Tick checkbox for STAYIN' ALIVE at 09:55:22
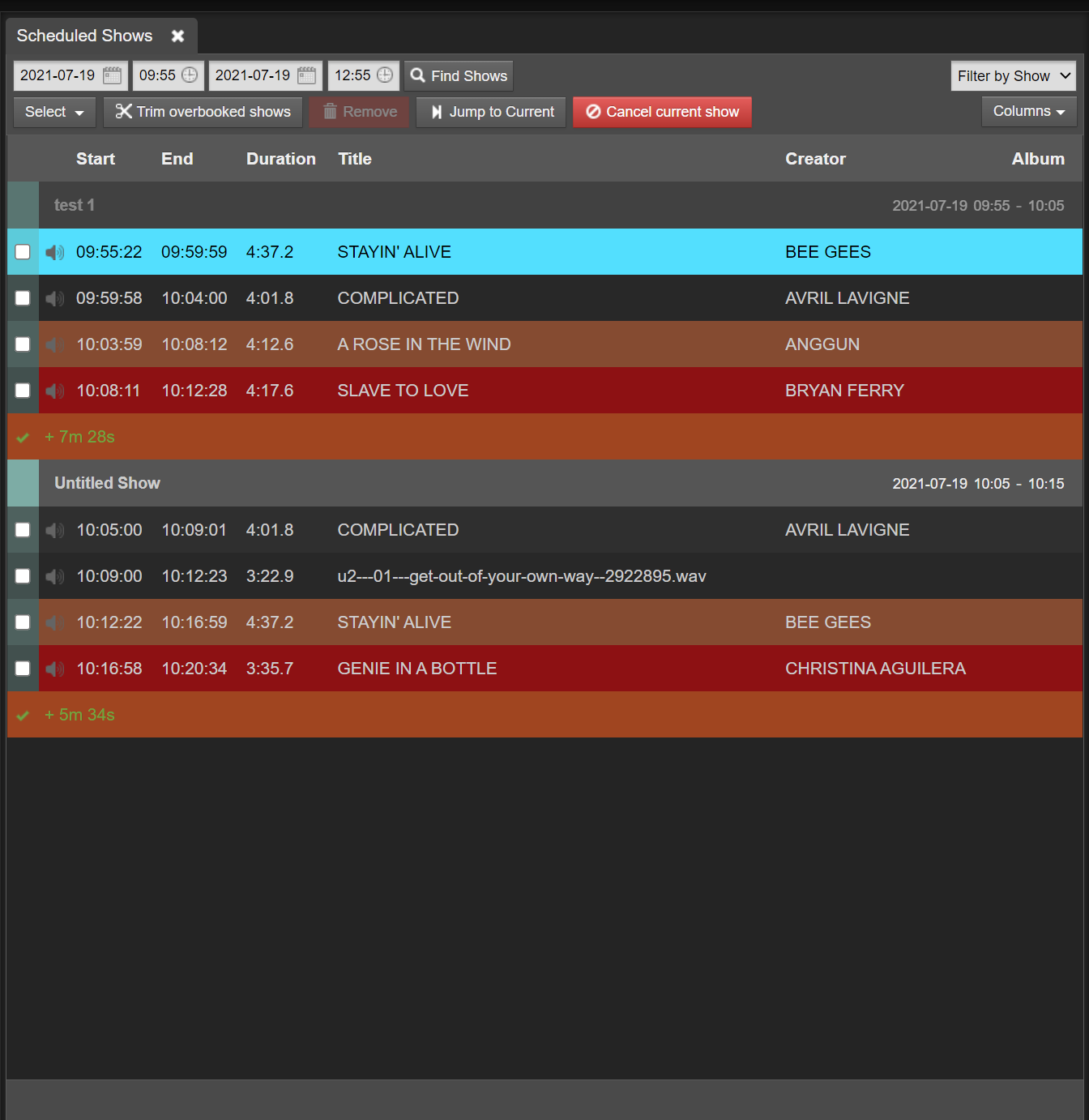The image size is (1089, 1120). (x=23, y=252)
